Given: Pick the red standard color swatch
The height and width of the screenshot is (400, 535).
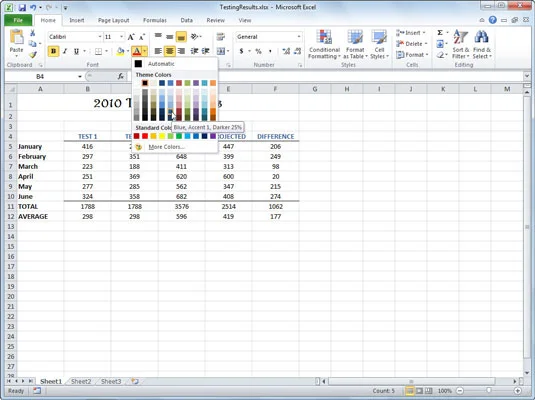Looking at the screenshot, I should pos(145,136).
